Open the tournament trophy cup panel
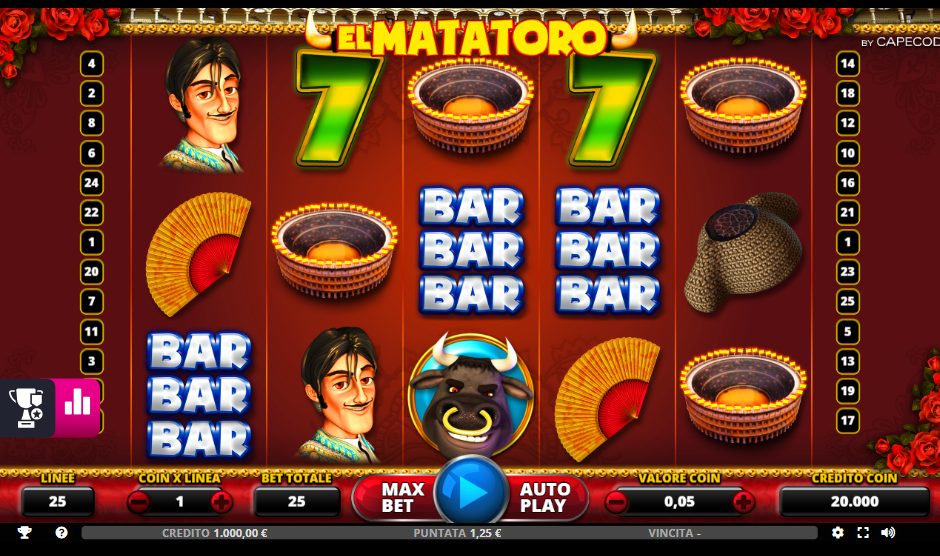 pyautogui.click(x=27, y=407)
